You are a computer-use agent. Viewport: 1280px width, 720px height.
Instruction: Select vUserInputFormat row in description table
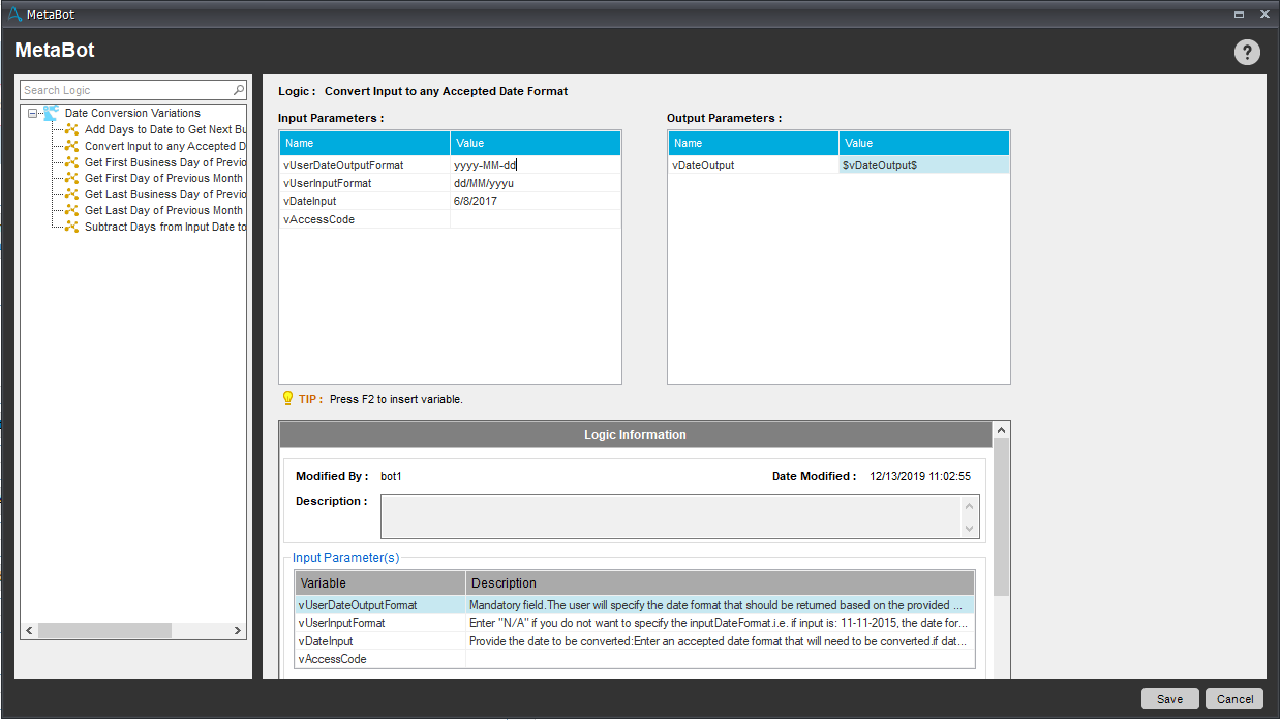point(635,623)
